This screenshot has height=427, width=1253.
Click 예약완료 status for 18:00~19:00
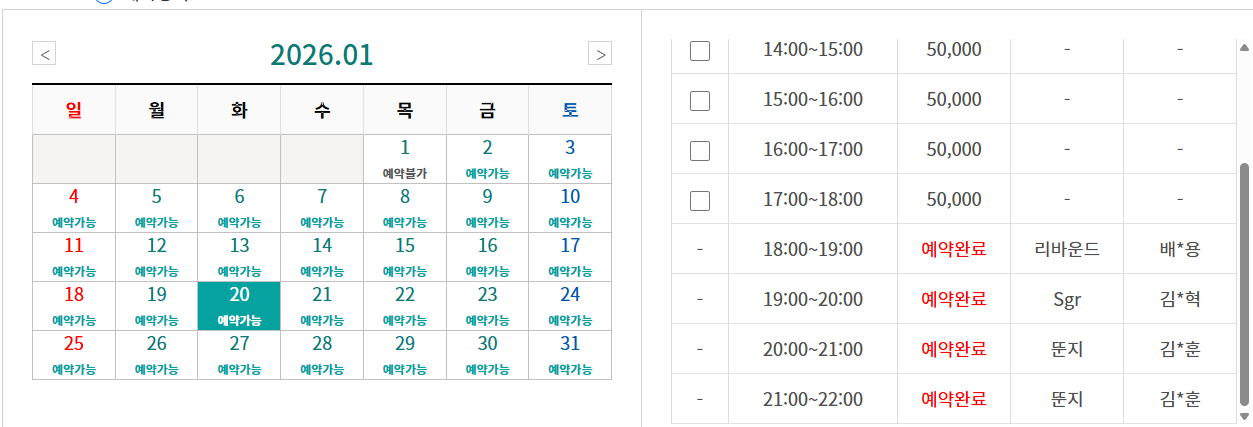coord(954,249)
